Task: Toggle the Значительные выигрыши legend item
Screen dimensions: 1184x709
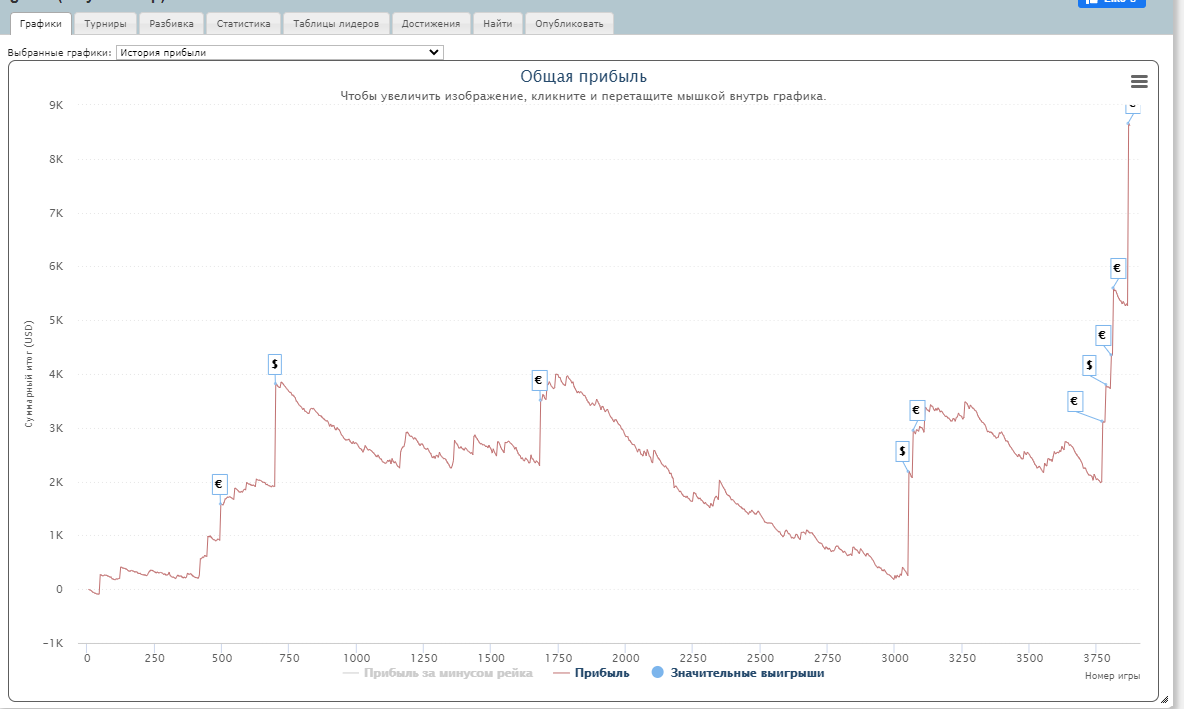Action: click(x=738, y=673)
